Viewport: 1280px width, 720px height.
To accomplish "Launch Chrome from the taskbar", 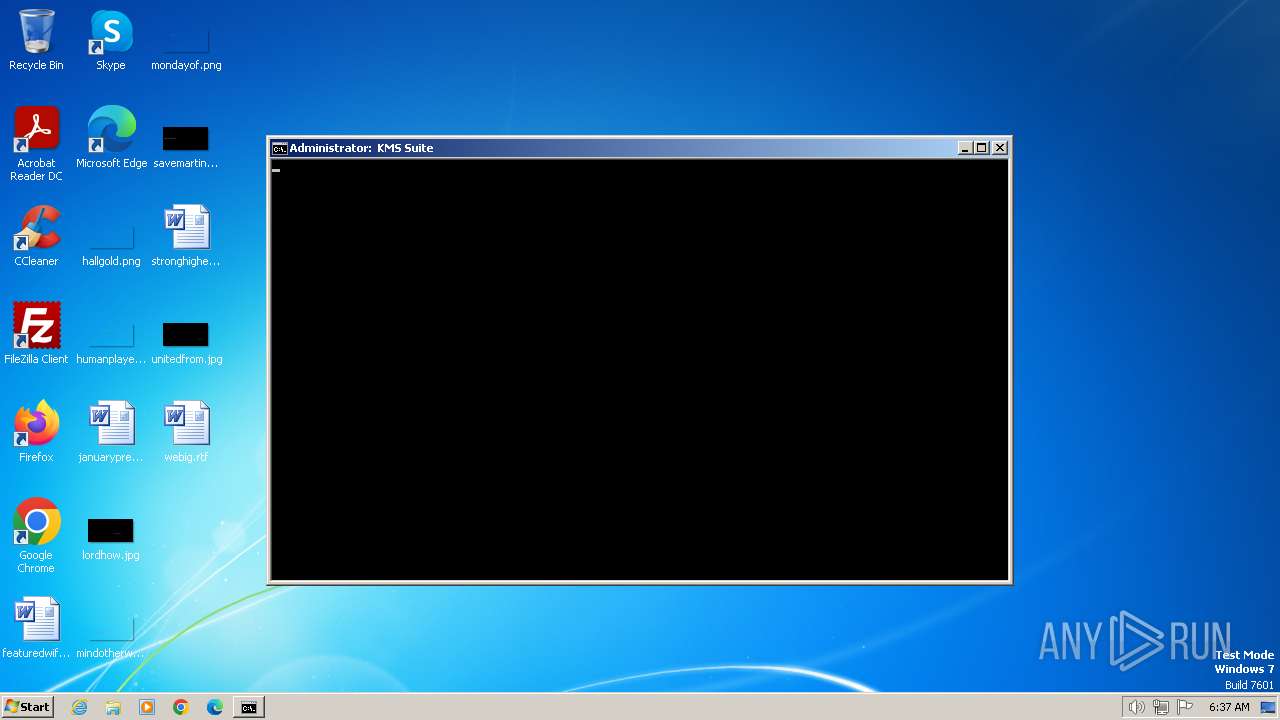I will click(181, 707).
